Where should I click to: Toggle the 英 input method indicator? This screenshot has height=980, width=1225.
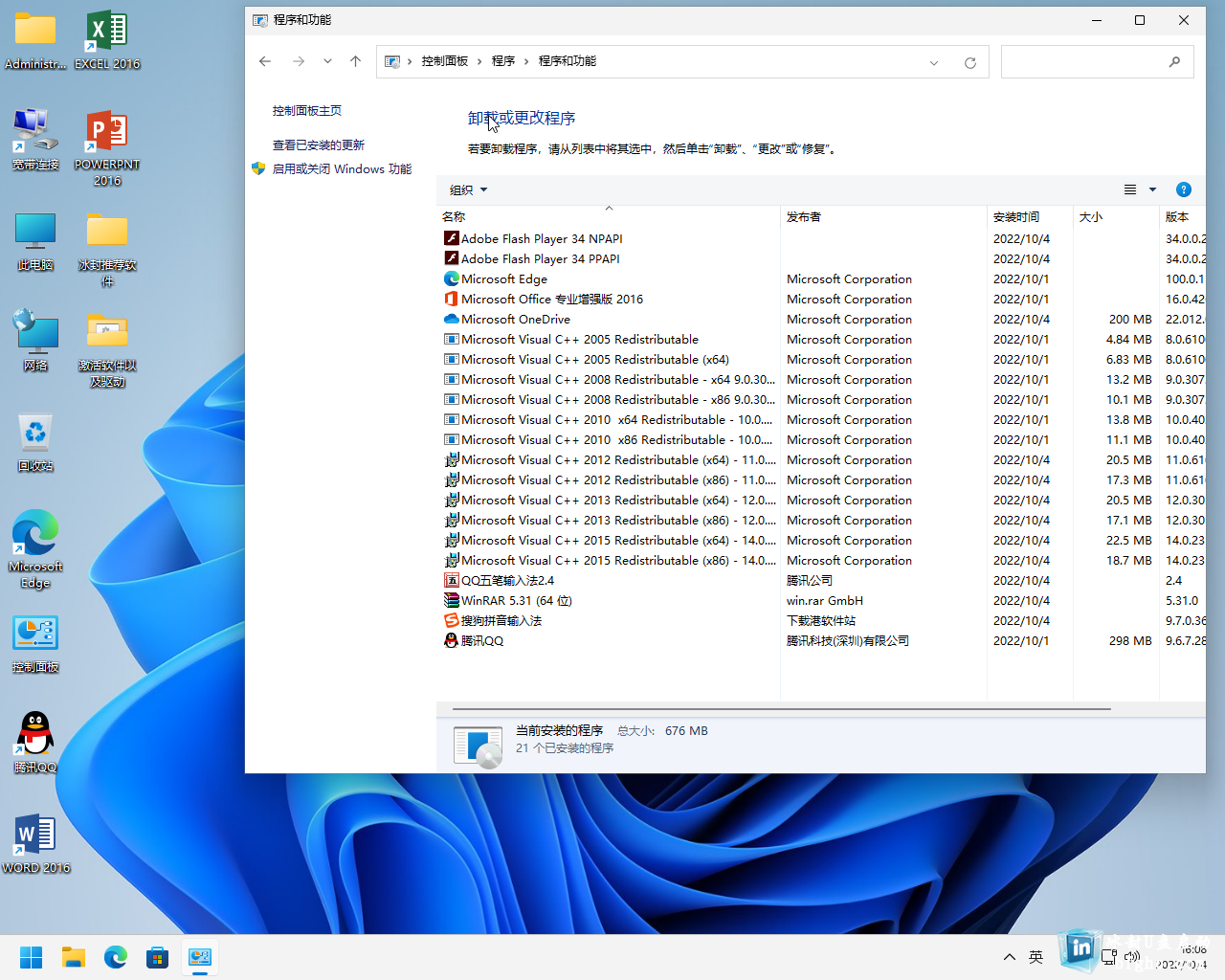[x=1036, y=957]
